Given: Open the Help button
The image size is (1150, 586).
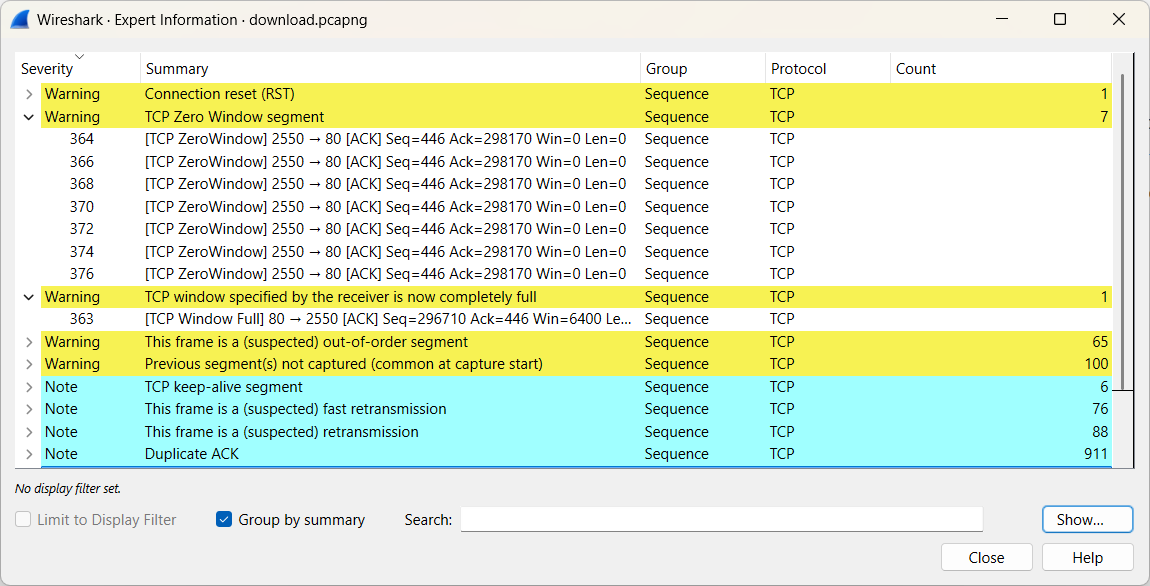Looking at the screenshot, I should pyautogui.click(x=1087, y=558).
